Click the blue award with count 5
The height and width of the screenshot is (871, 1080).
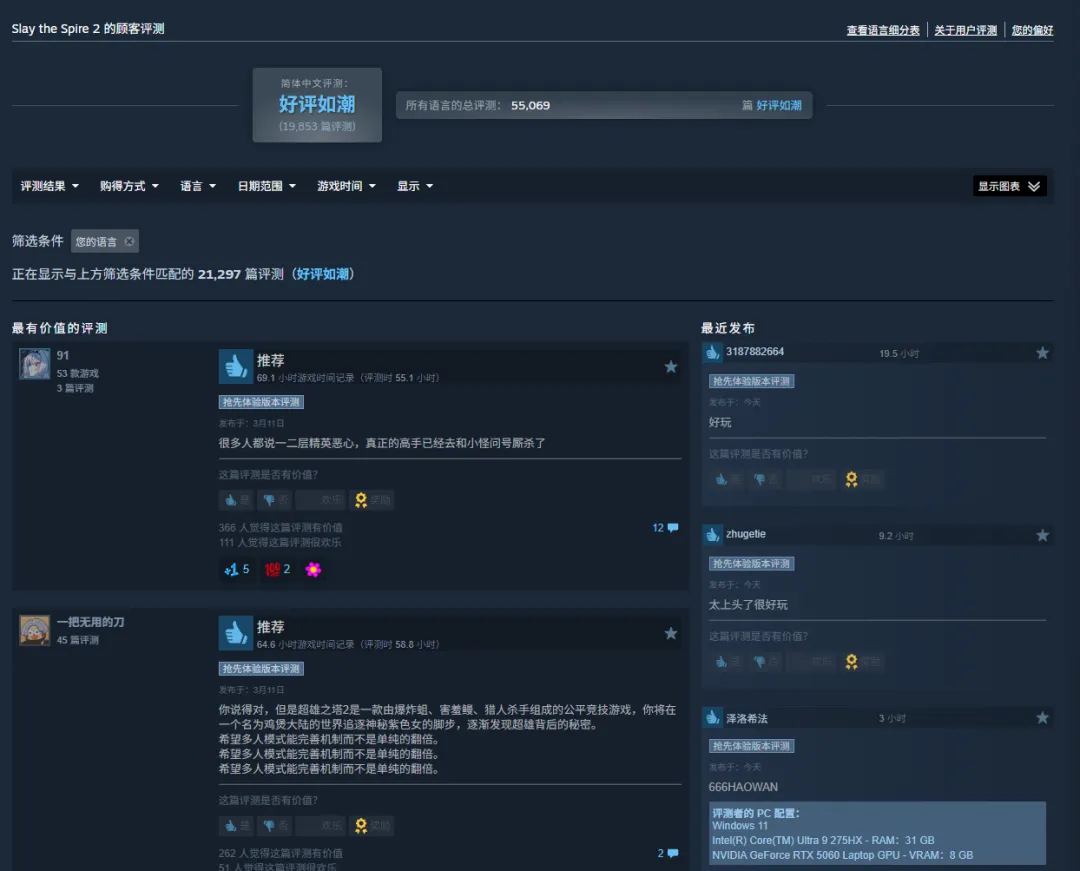click(236, 569)
